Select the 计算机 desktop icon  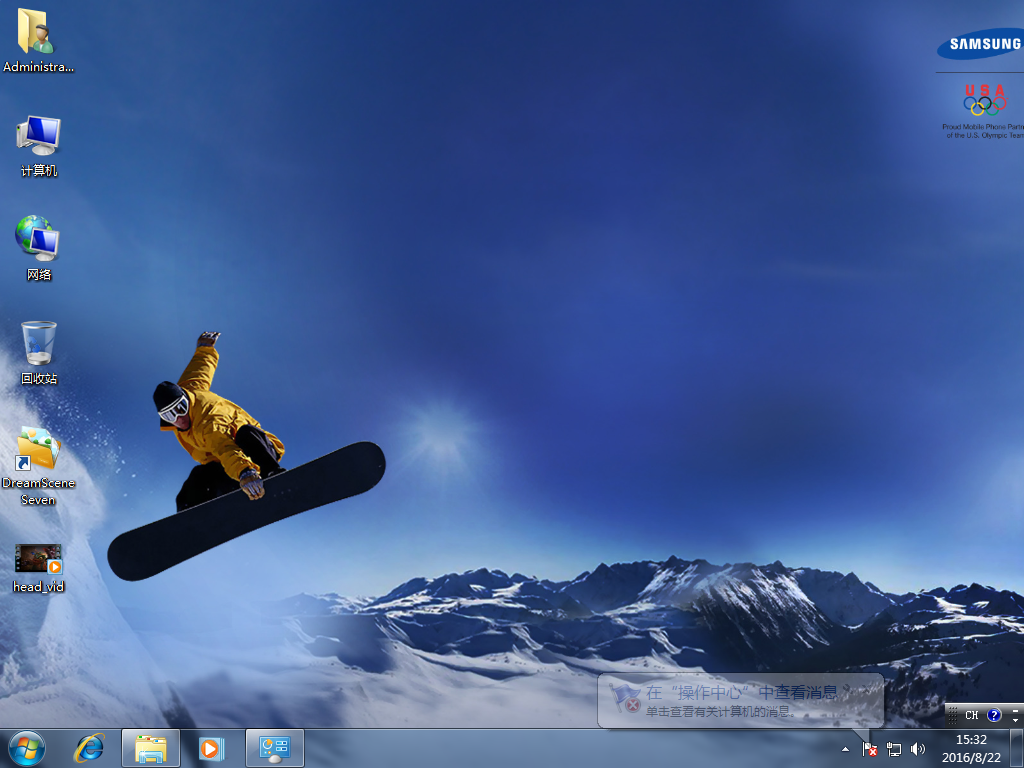coord(39,144)
